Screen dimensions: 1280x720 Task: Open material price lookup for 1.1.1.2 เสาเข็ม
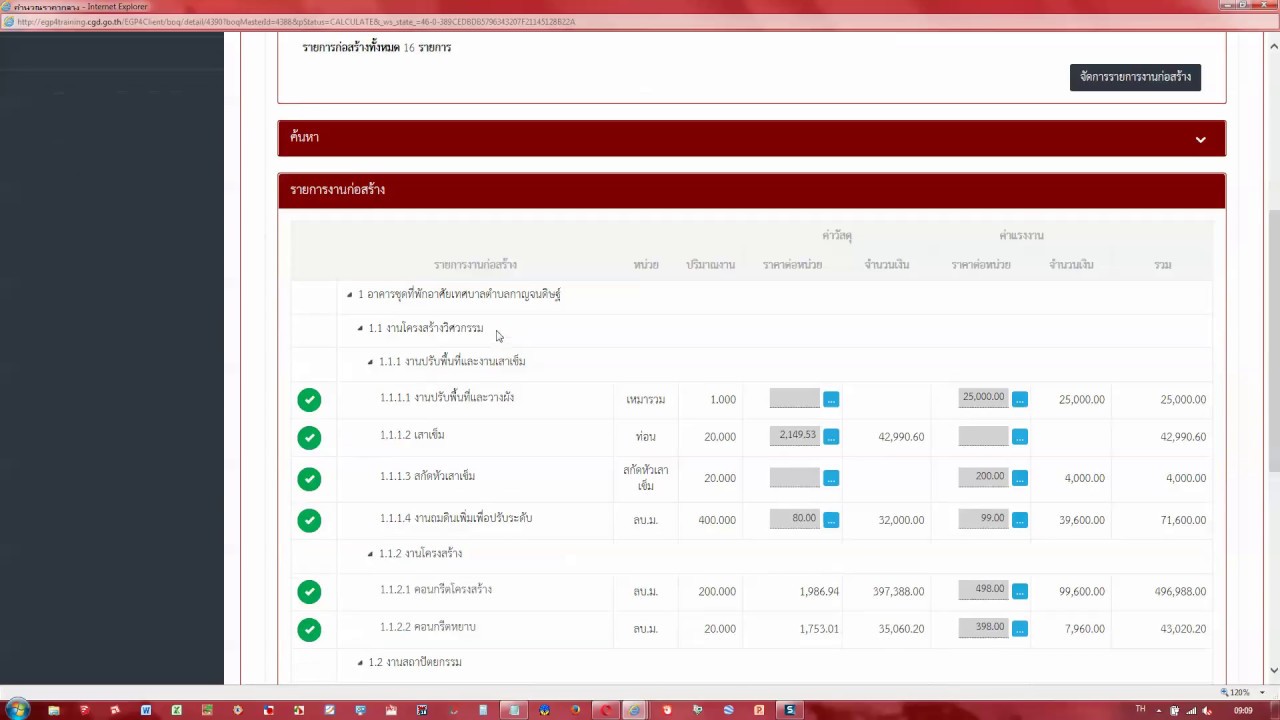point(831,437)
